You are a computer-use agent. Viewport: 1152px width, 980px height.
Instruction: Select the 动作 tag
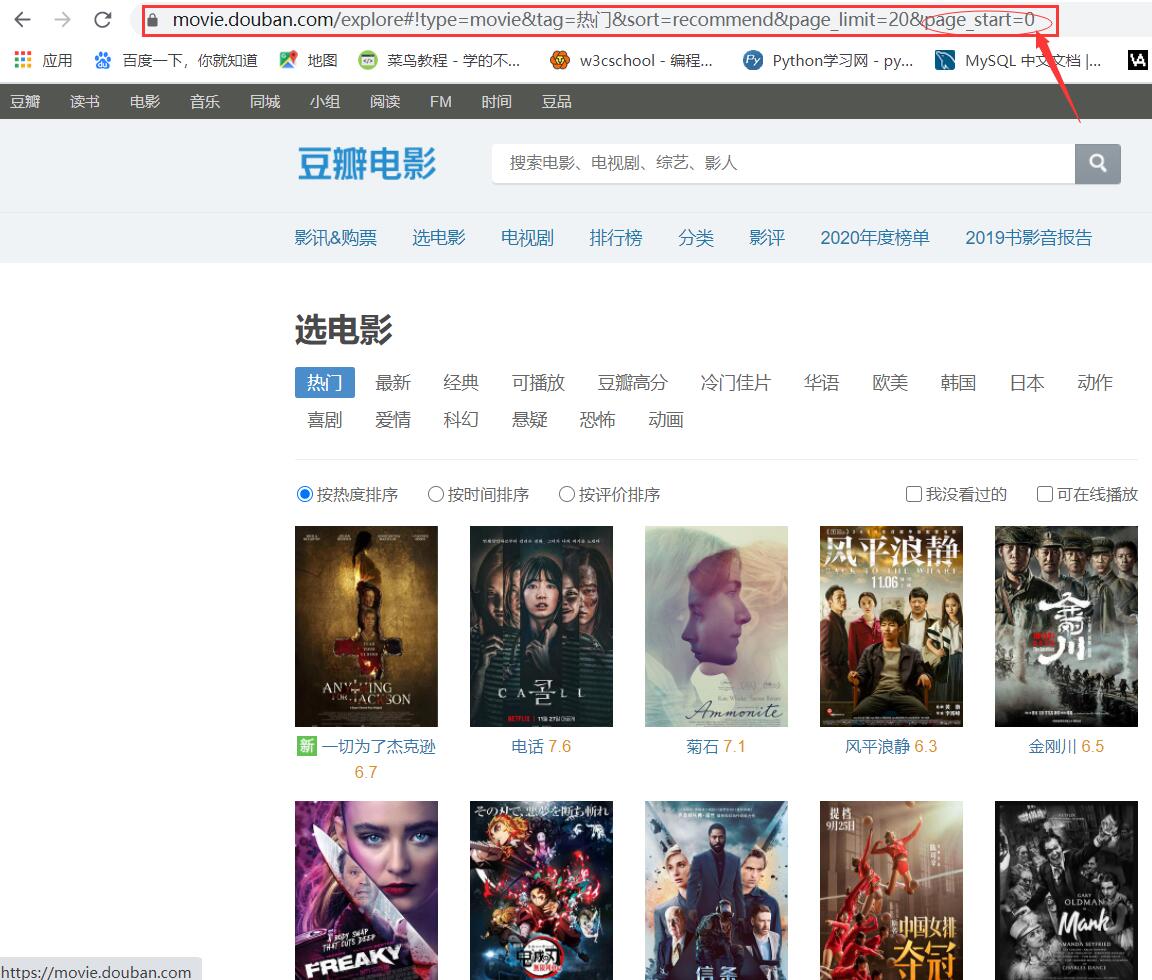[1095, 383]
